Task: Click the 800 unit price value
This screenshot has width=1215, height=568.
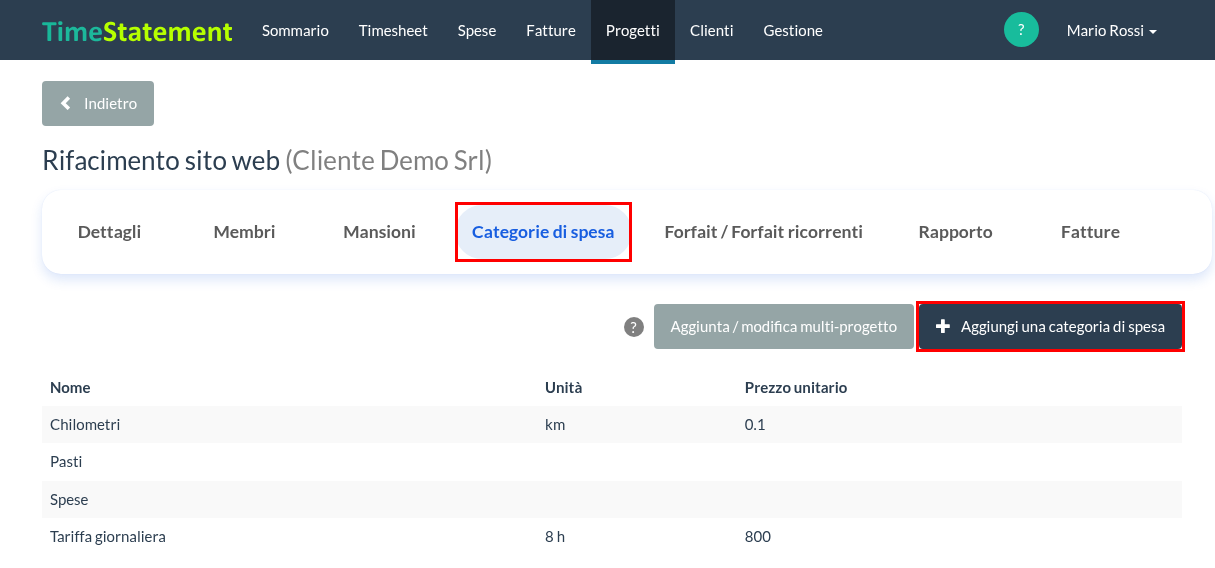Action: [x=758, y=537]
